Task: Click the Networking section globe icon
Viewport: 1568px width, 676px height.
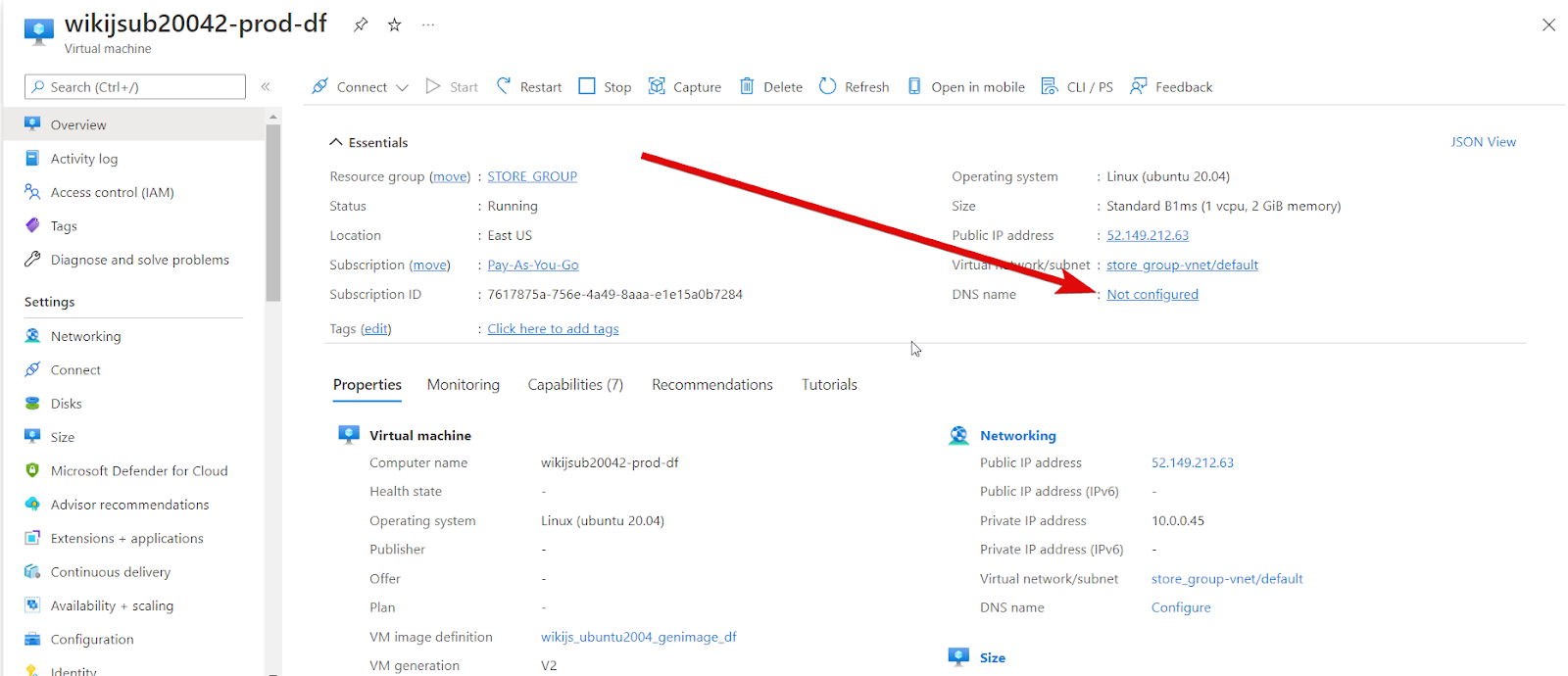Action: coord(958,436)
